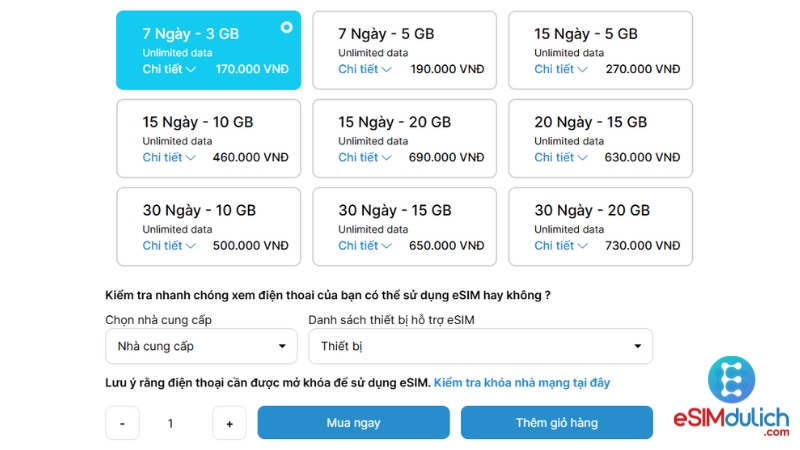Click Thêm giỏ hàng button
Viewport: 800px width, 450px height.
pyautogui.click(x=556, y=423)
